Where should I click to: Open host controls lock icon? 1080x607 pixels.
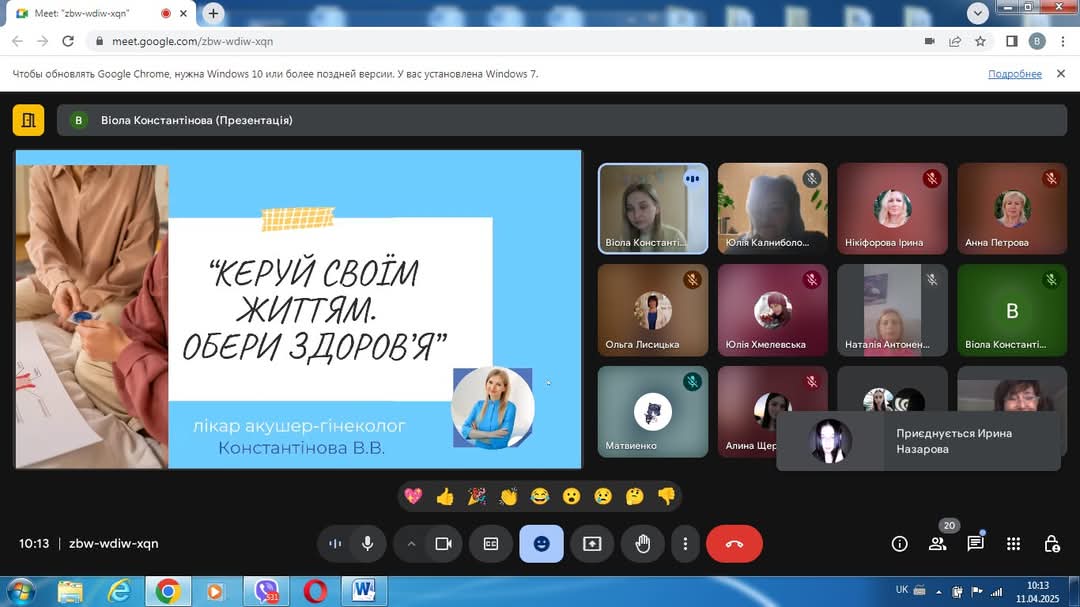pyautogui.click(x=1052, y=544)
